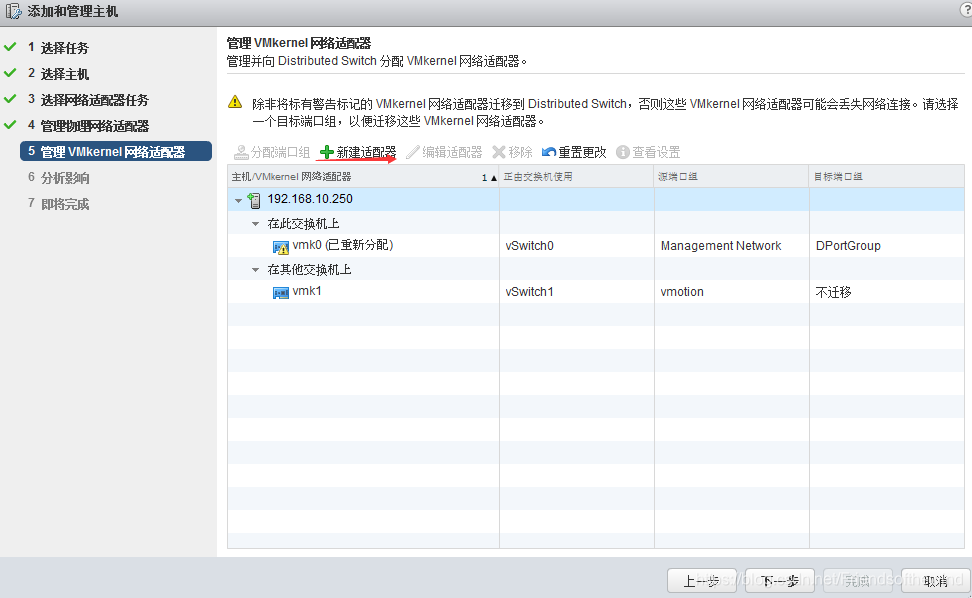Click the host server icon for 192.168.10.250

254,200
